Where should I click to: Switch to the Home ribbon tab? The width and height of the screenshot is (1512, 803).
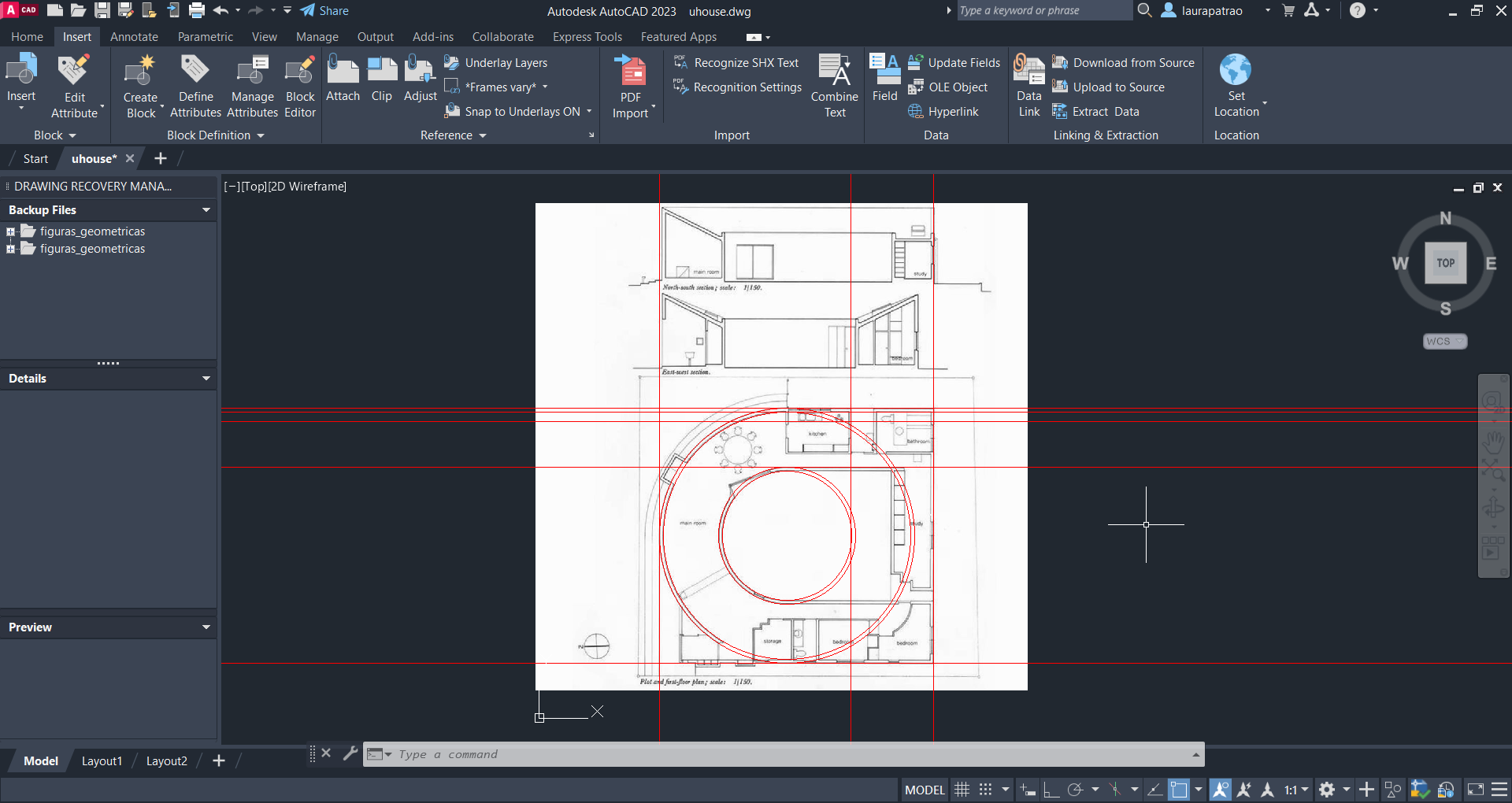[28, 36]
